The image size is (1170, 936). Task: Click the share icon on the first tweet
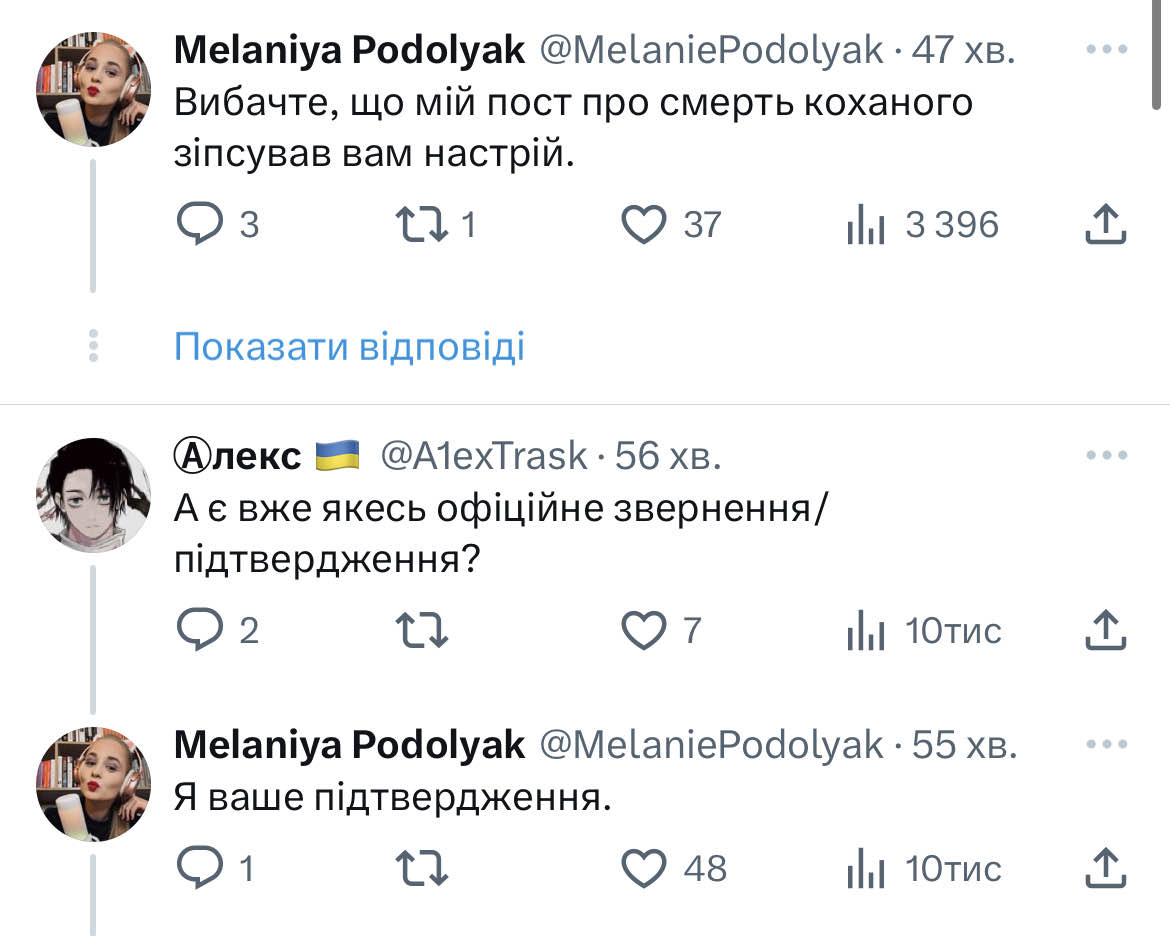pos(1108,224)
